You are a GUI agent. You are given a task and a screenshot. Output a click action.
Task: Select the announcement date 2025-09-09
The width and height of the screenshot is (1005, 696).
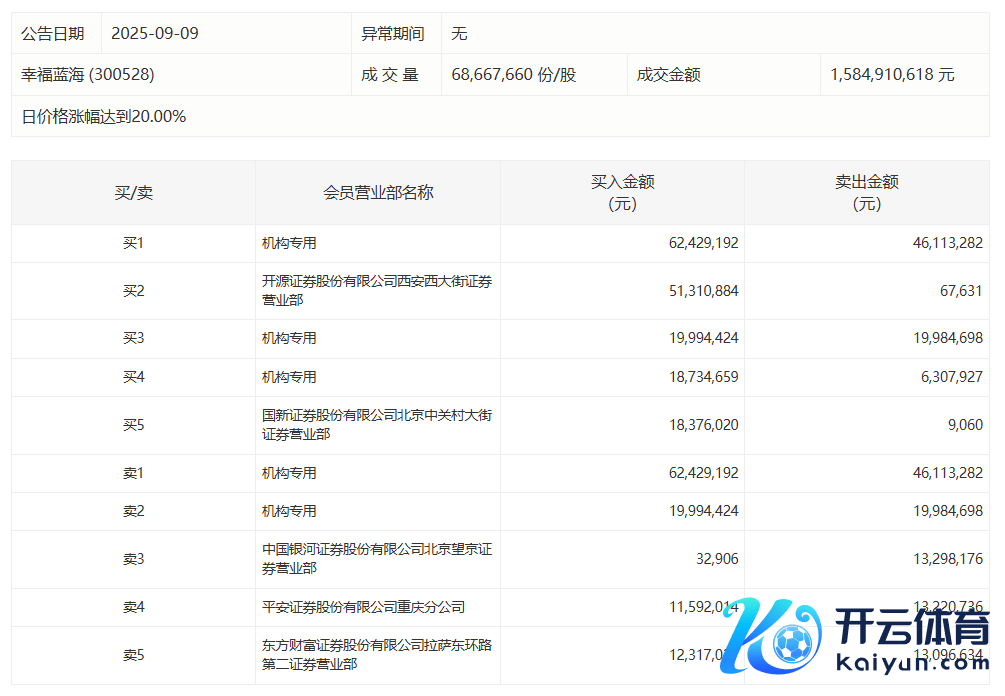[x=155, y=34]
